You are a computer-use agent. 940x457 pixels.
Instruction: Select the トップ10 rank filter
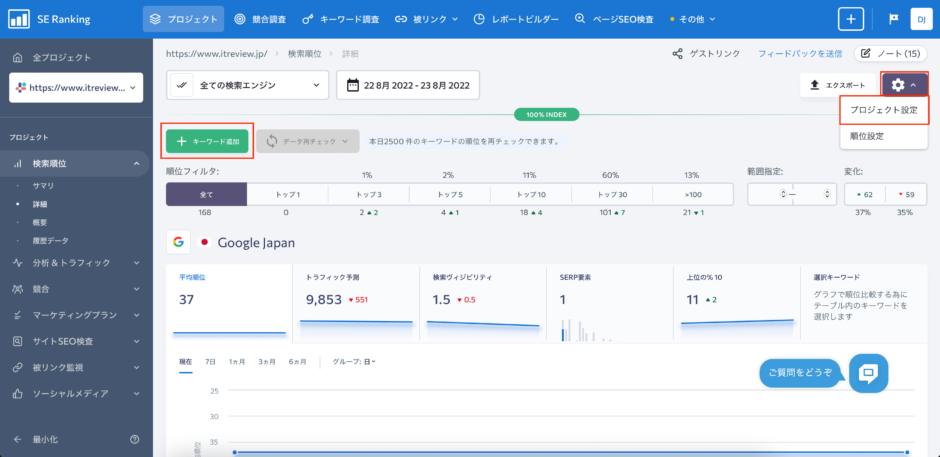pos(537,194)
